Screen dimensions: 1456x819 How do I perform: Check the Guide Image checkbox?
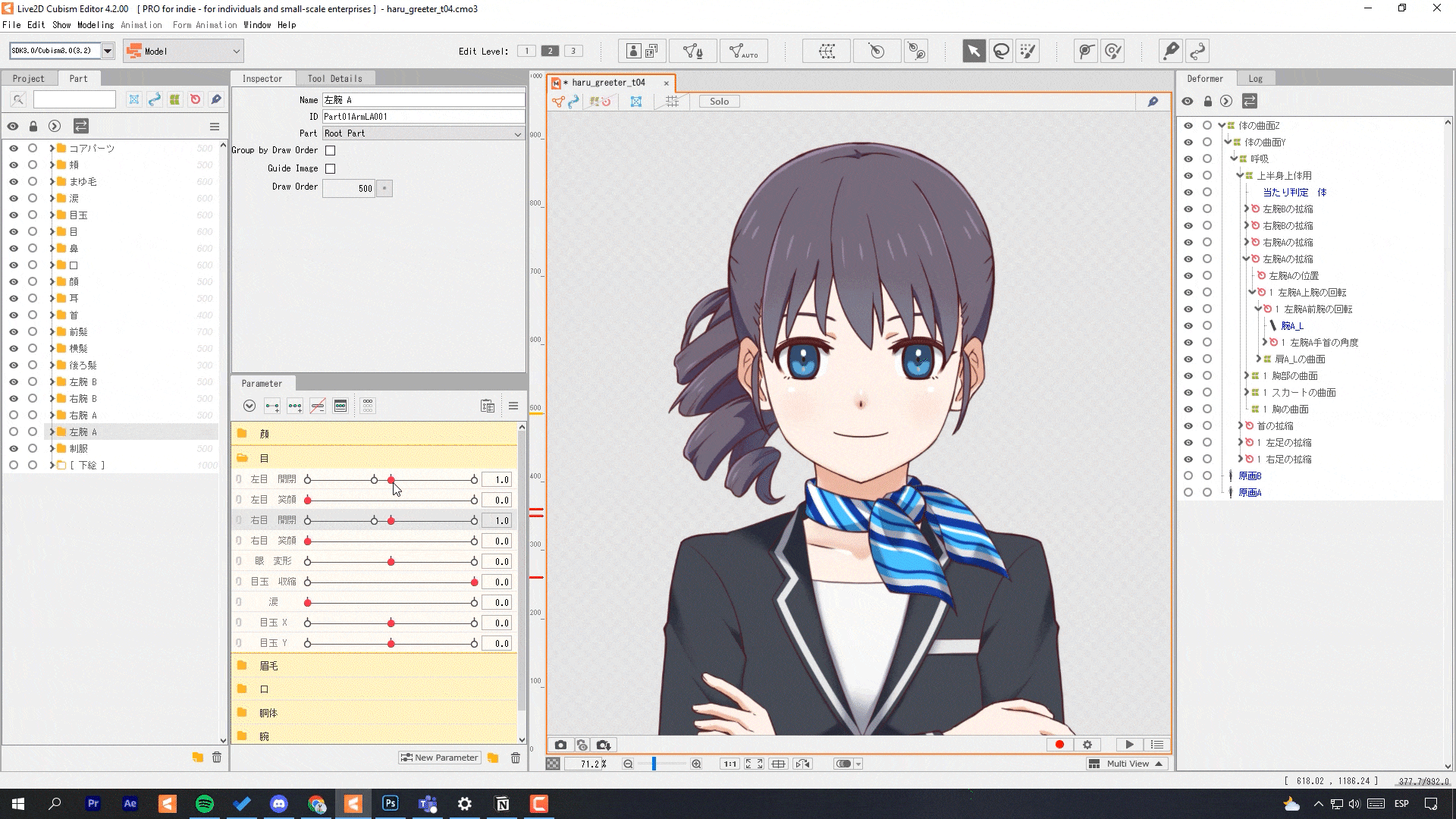click(x=331, y=168)
